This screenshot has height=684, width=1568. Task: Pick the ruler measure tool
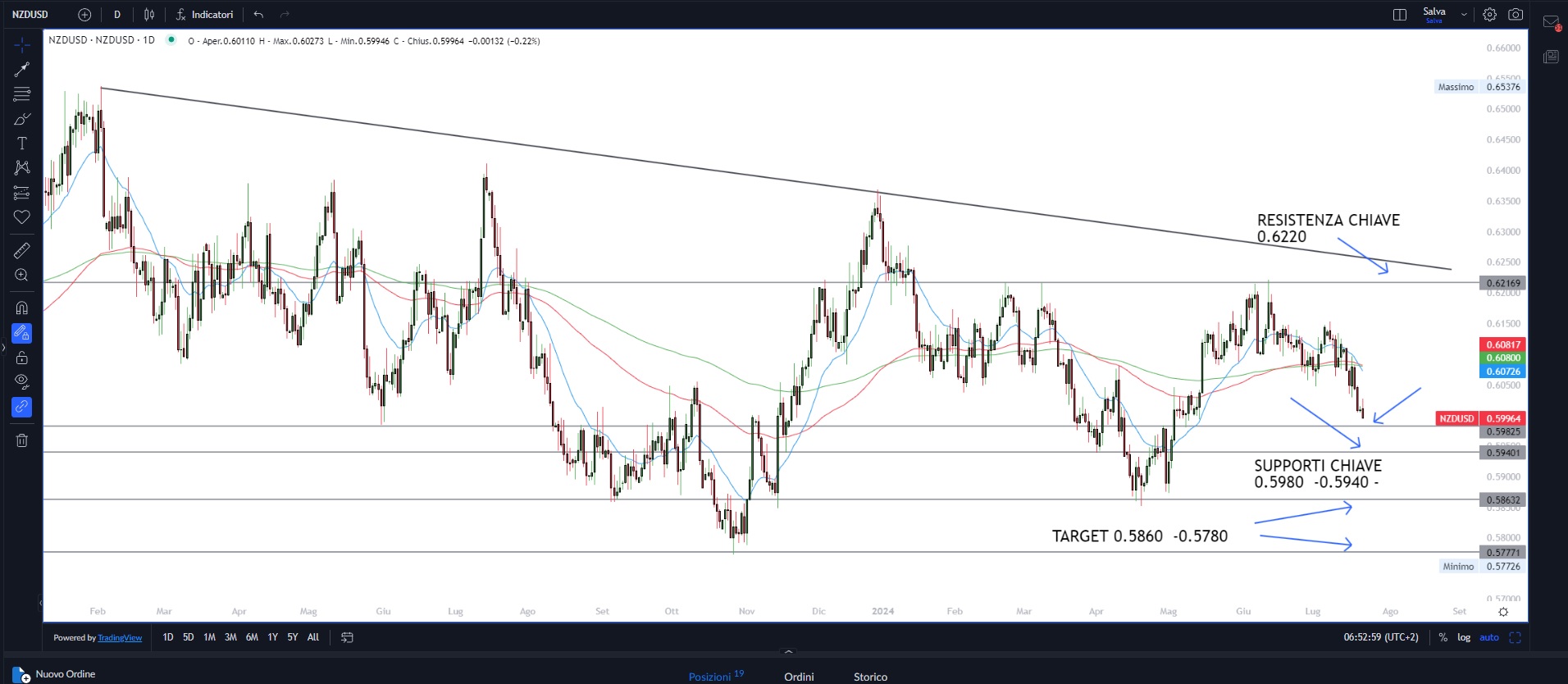[22, 250]
